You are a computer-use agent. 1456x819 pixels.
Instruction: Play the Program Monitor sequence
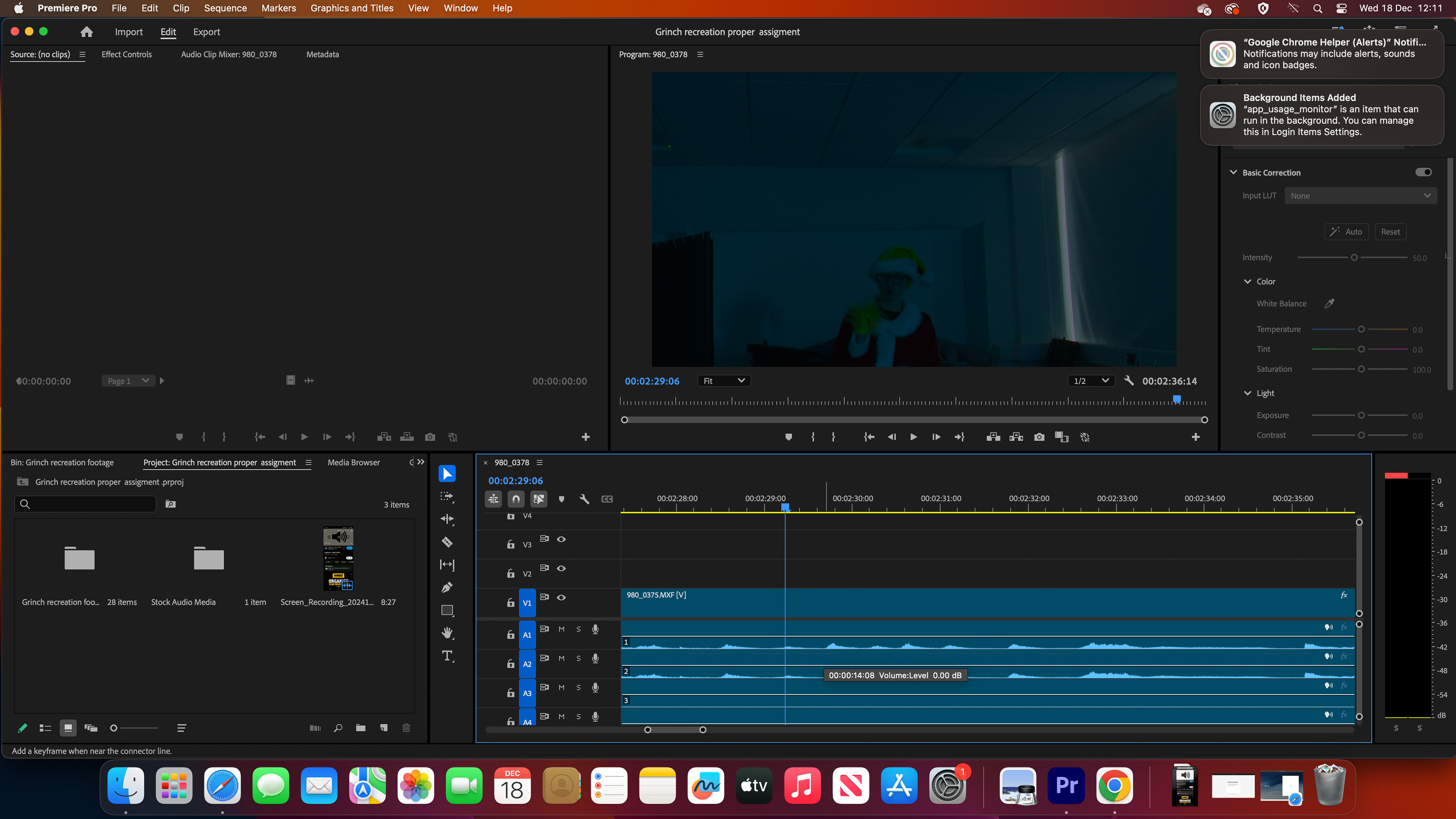913,437
